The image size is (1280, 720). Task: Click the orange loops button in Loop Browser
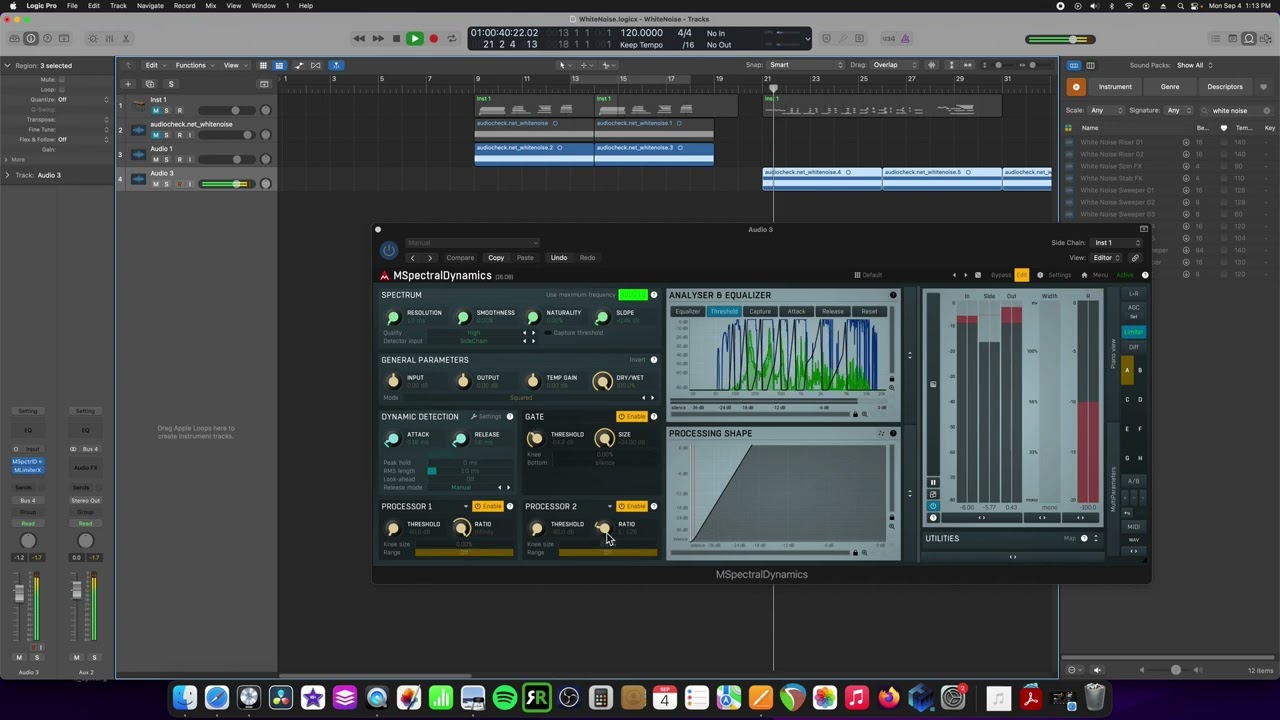pyautogui.click(x=1076, y=87)
